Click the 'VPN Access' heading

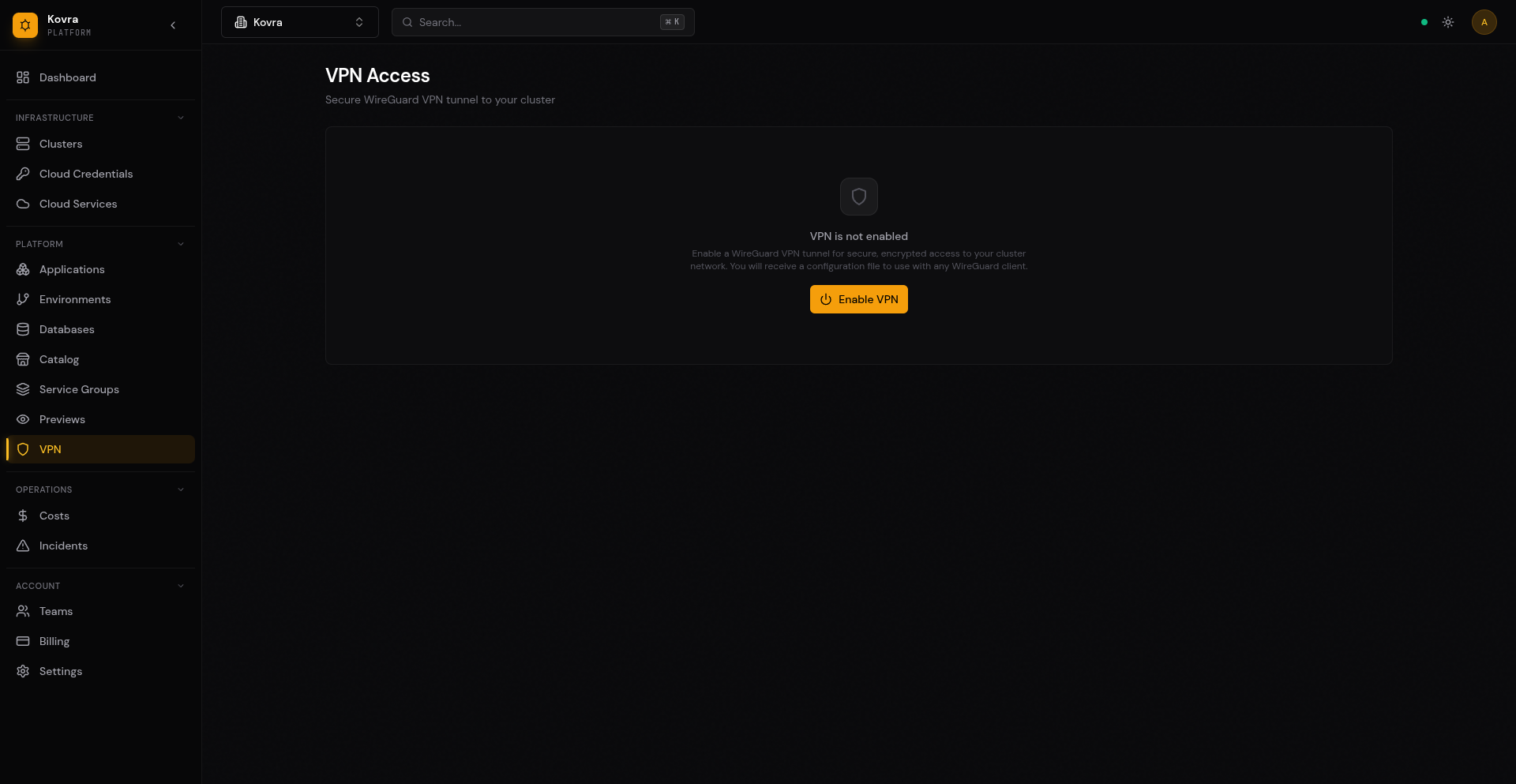[x=377, y=76]
